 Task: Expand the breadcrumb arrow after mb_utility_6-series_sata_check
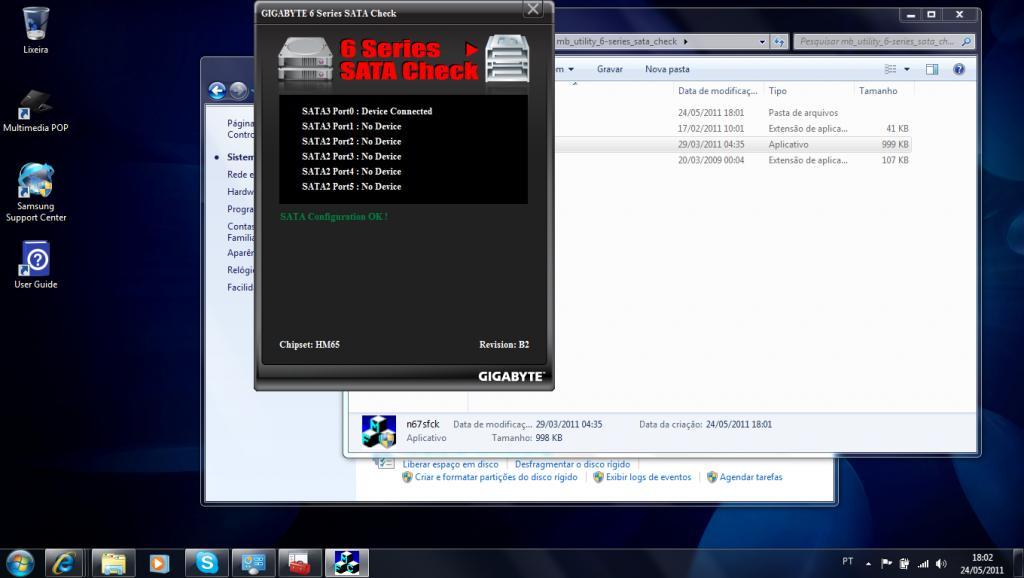point(686,42)
